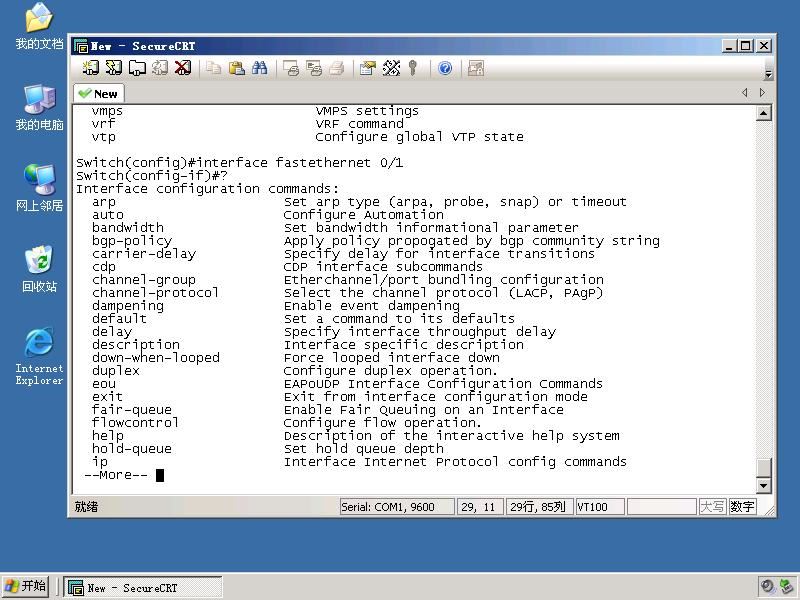Click the 'carrier-delay' command text
The height and width of the screenshot is (600, 800).
tap(144, 254)
